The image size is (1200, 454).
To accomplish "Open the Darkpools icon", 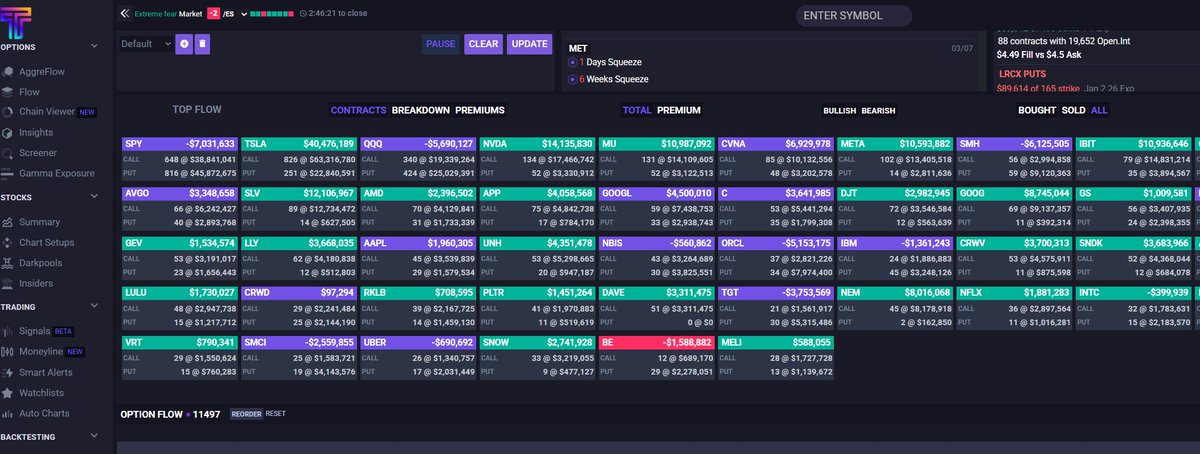I will pyautogui.click(x=9, y=263).
